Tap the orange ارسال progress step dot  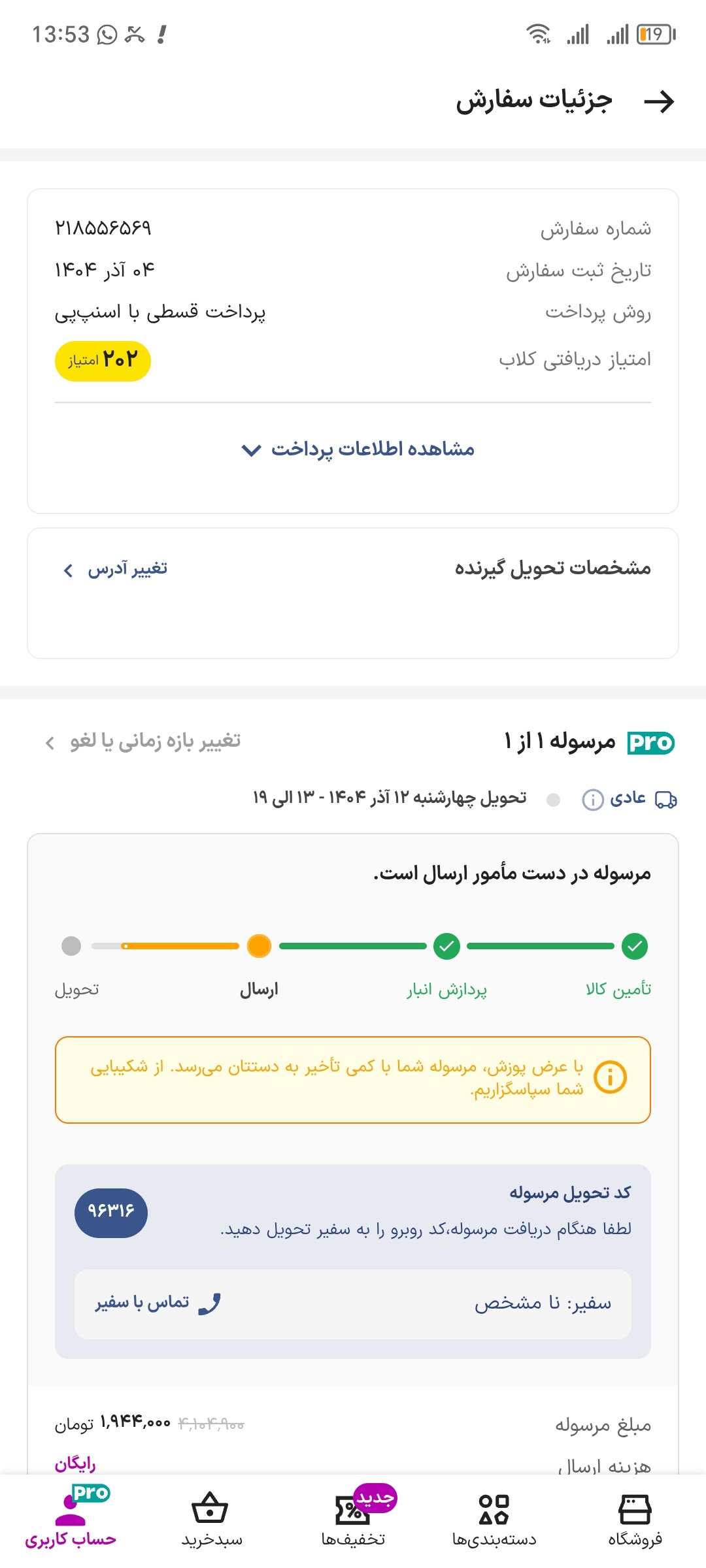coord(260,945)
